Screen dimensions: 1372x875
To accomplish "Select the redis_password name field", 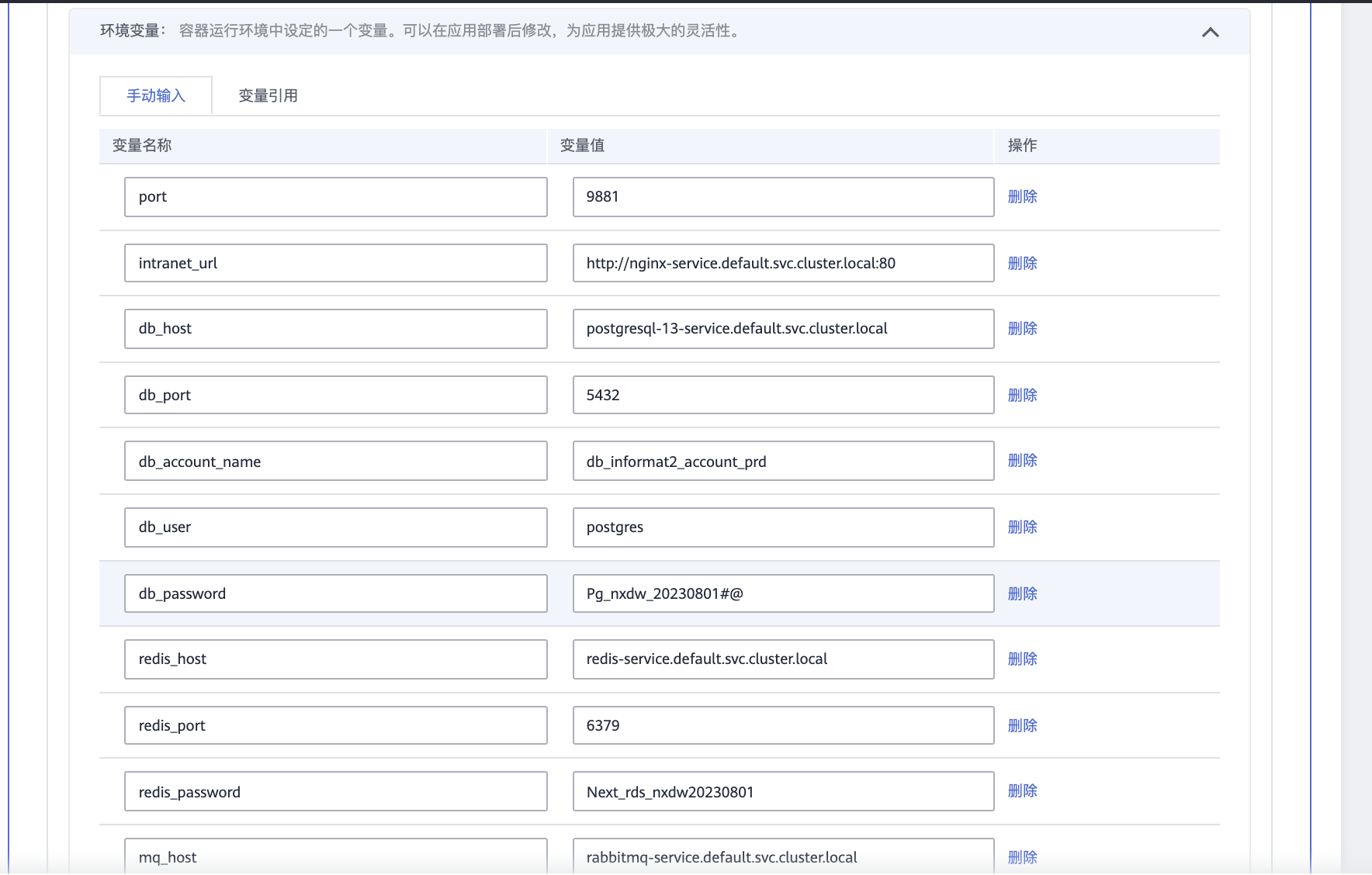I will pos(335,791).
